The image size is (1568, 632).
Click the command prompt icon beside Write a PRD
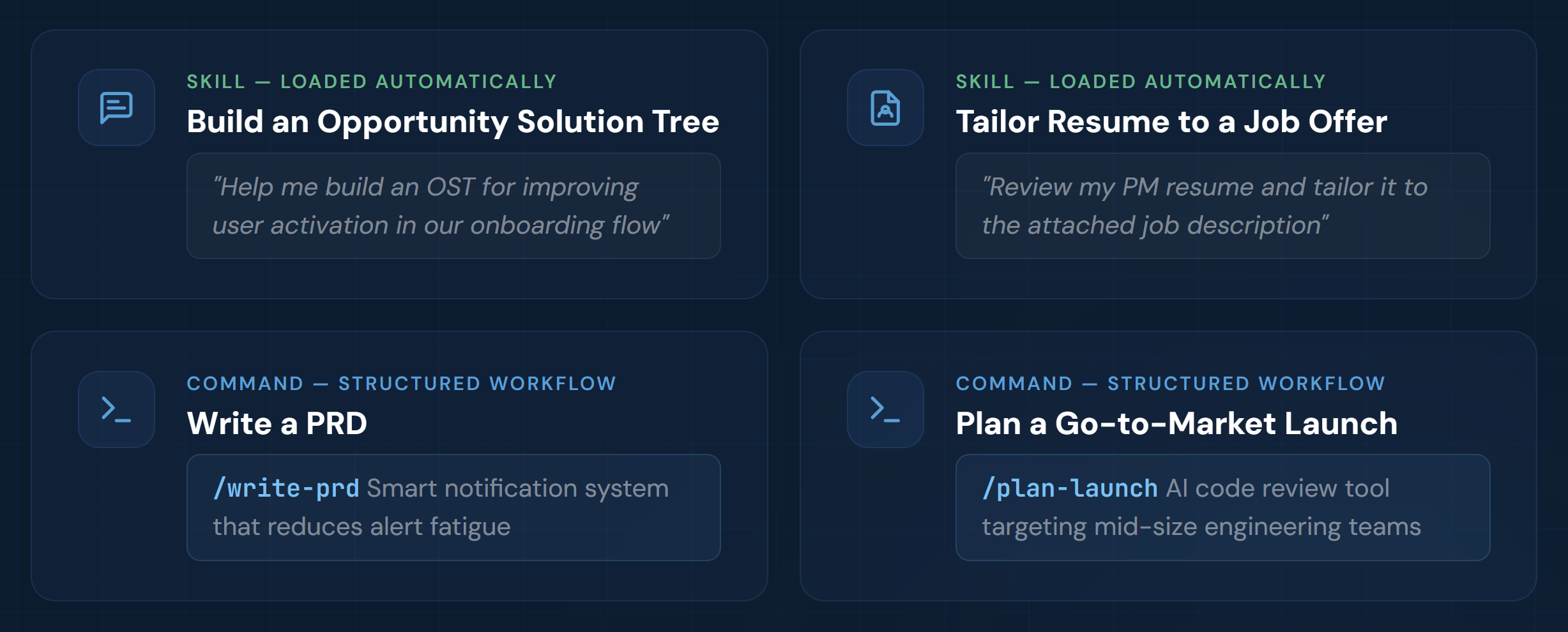(x=116, y=409)
